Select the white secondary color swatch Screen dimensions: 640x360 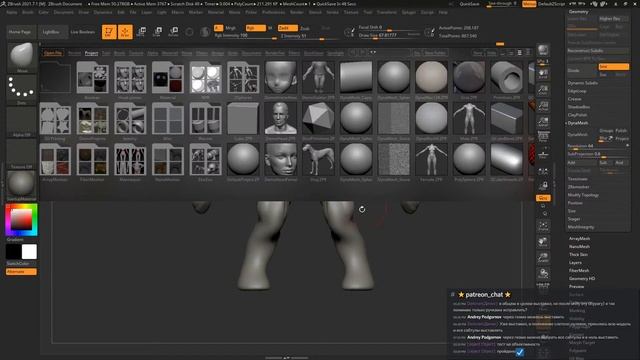tap(29, 252)
